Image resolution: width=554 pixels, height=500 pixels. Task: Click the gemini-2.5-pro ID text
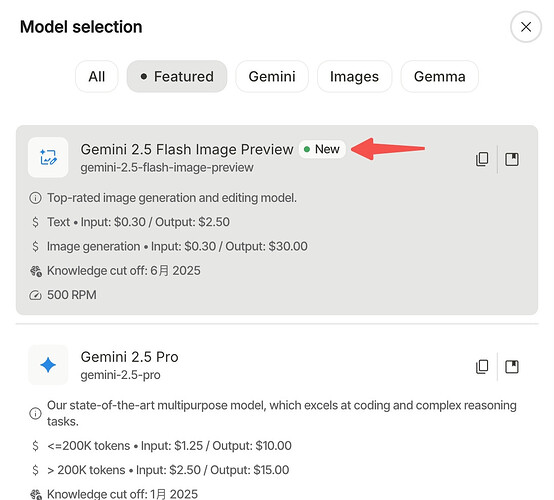(120, 375)
